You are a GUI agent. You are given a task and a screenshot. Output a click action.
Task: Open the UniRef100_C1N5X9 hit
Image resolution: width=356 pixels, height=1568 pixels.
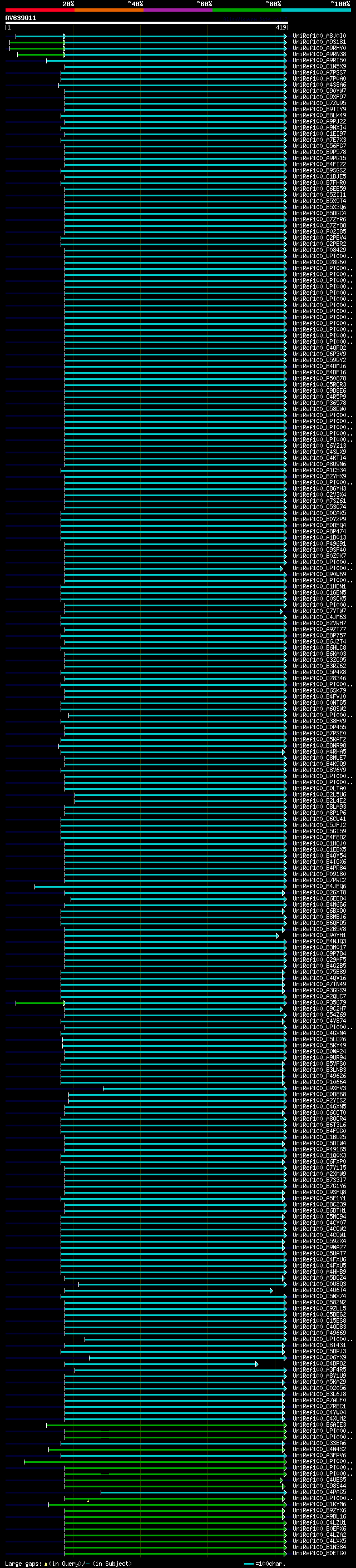coord(319,66)
